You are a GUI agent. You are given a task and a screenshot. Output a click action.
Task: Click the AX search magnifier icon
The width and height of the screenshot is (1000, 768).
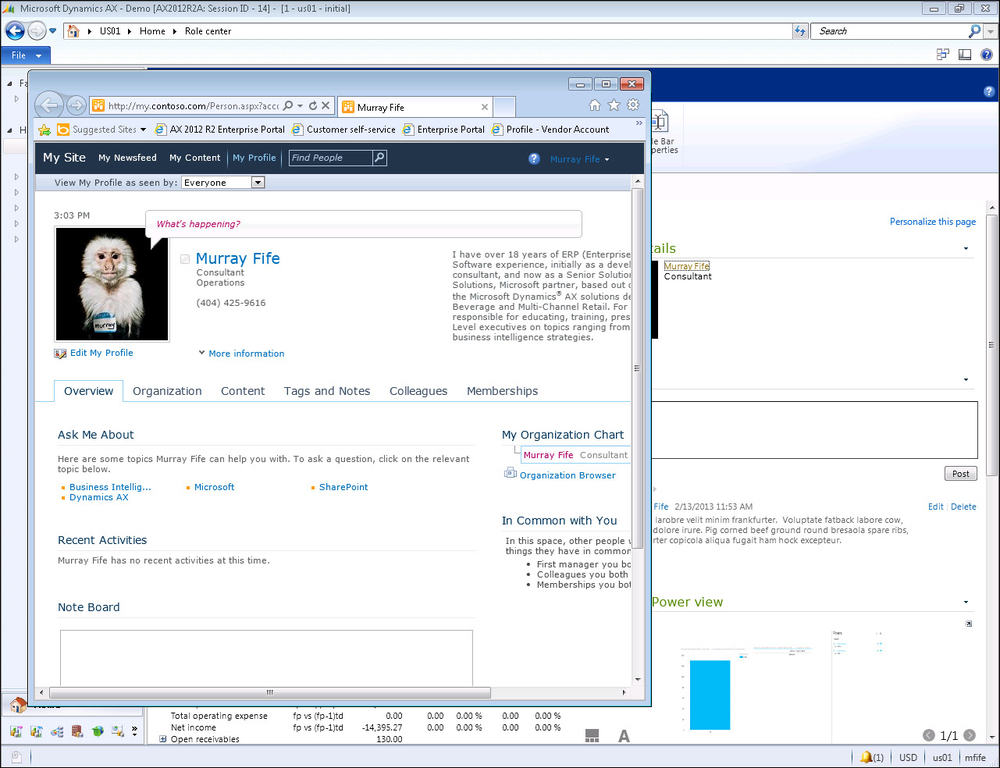(x=974, y=31)
